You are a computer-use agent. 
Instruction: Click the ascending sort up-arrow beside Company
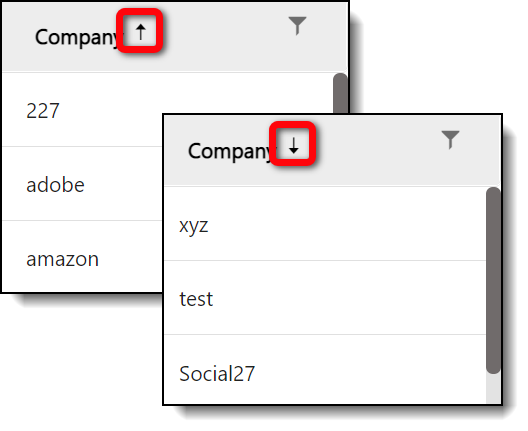[x=140, y=32]
